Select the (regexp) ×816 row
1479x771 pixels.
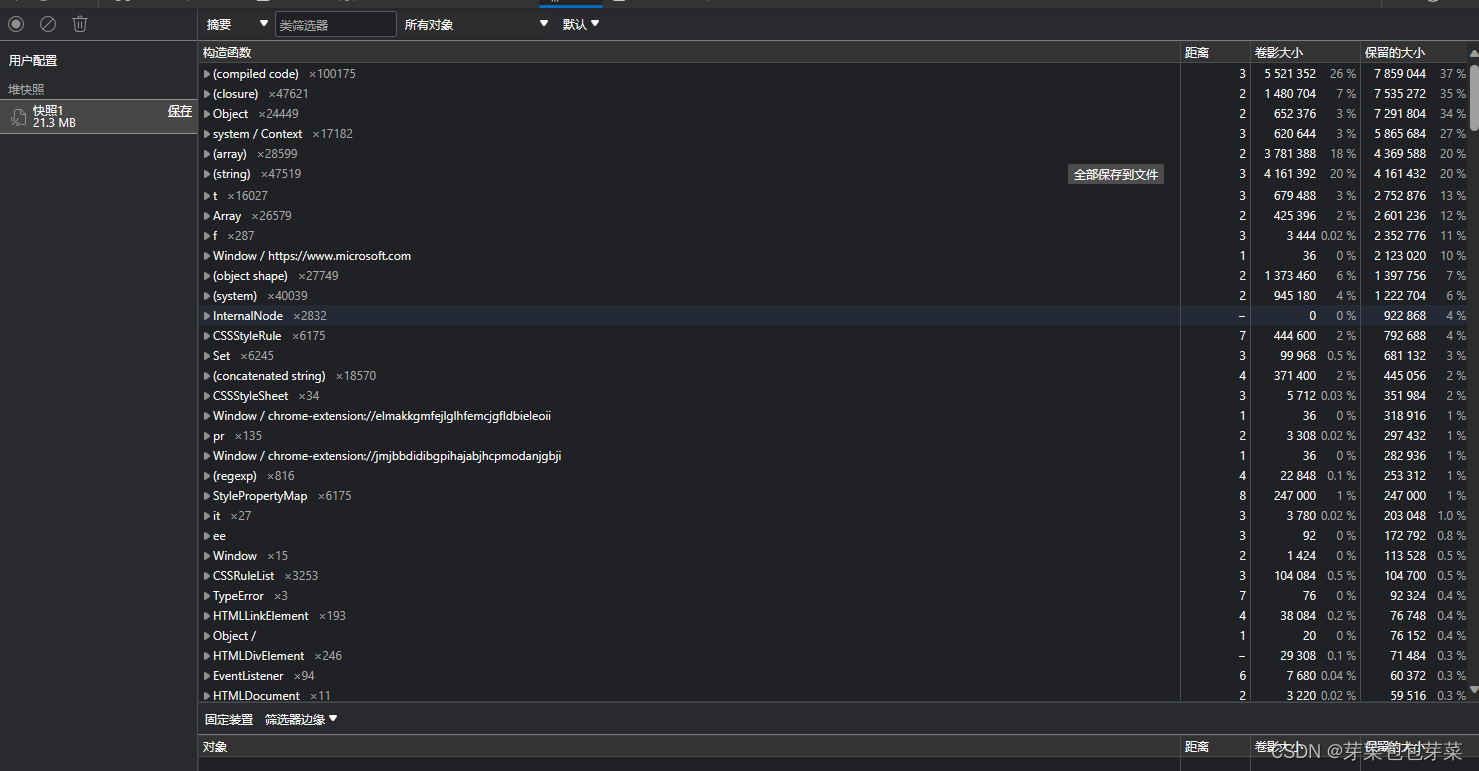(x=833, y=476)
